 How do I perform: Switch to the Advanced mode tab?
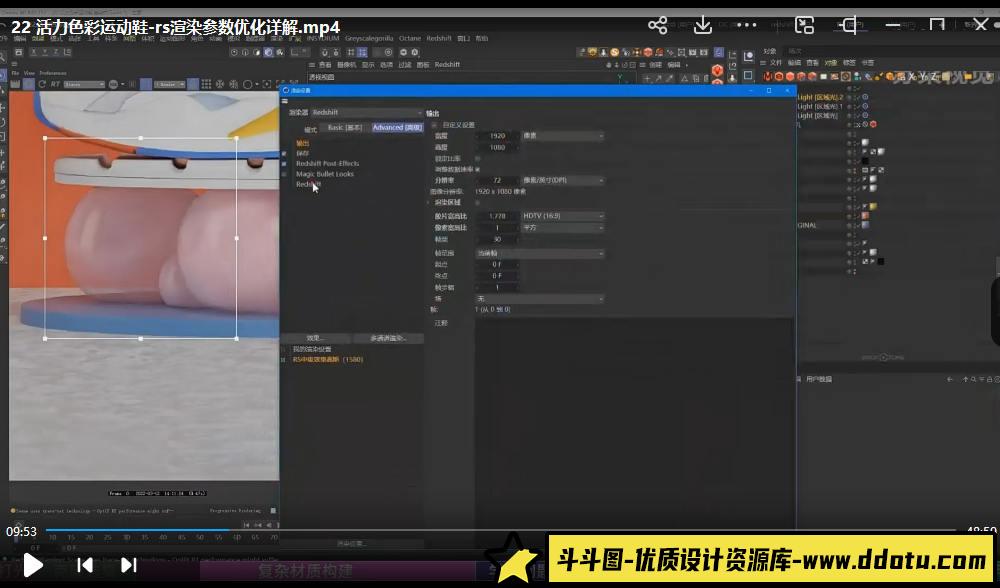tap(397, 128)
